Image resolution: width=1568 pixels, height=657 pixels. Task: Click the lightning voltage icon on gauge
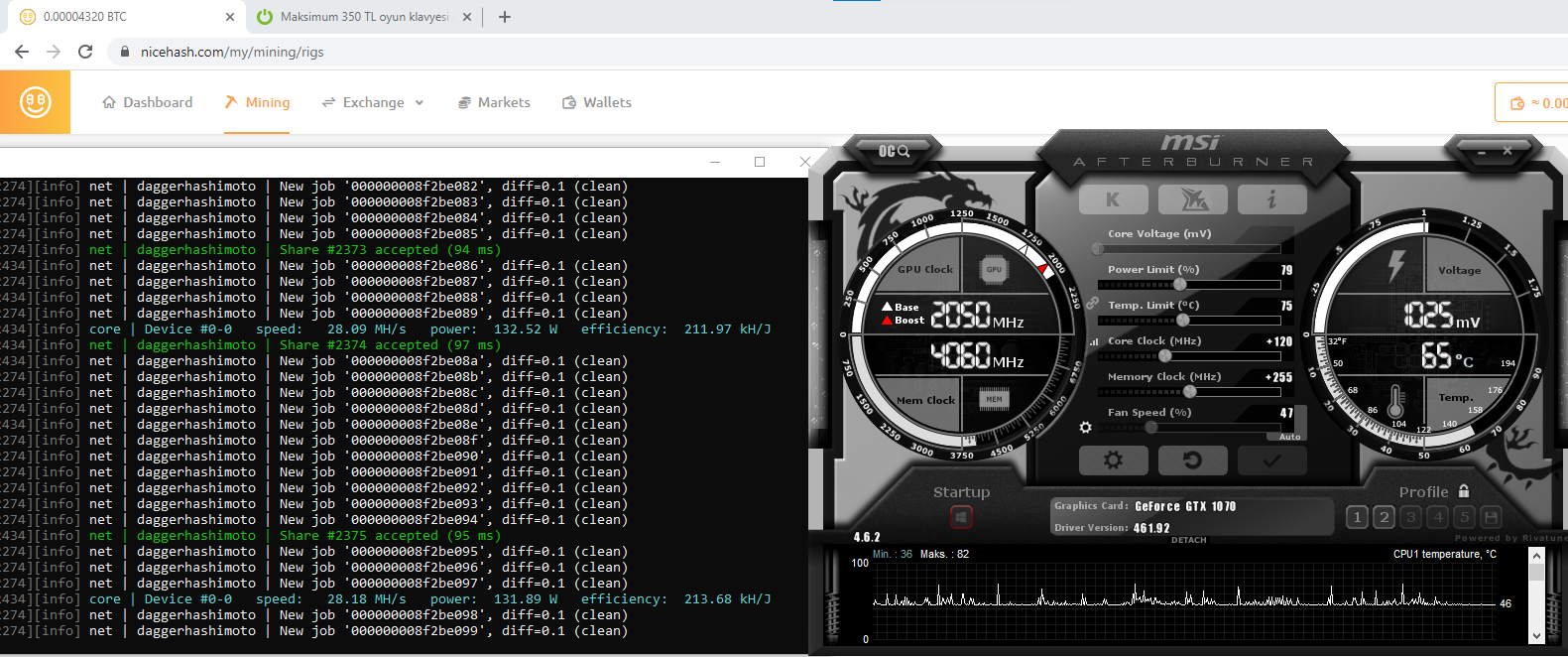[1396, 266]
